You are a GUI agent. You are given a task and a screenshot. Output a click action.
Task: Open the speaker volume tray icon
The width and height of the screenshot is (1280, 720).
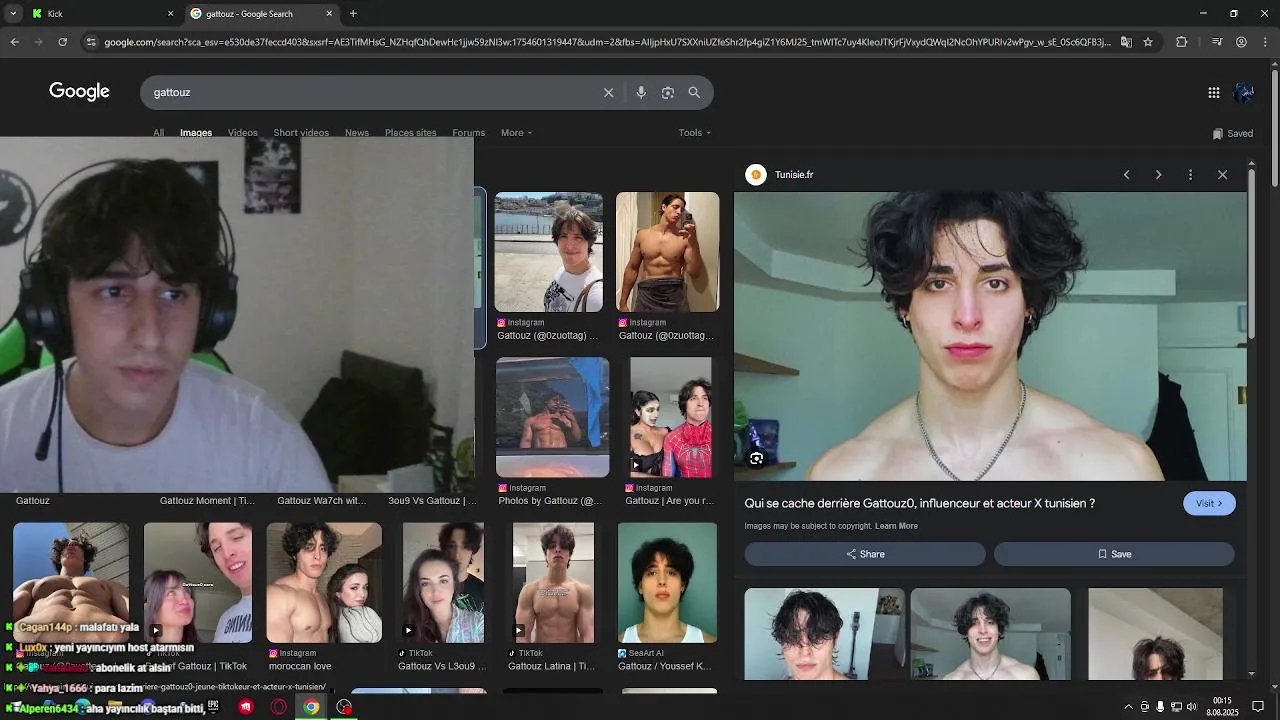click(x=1191, y=707)
